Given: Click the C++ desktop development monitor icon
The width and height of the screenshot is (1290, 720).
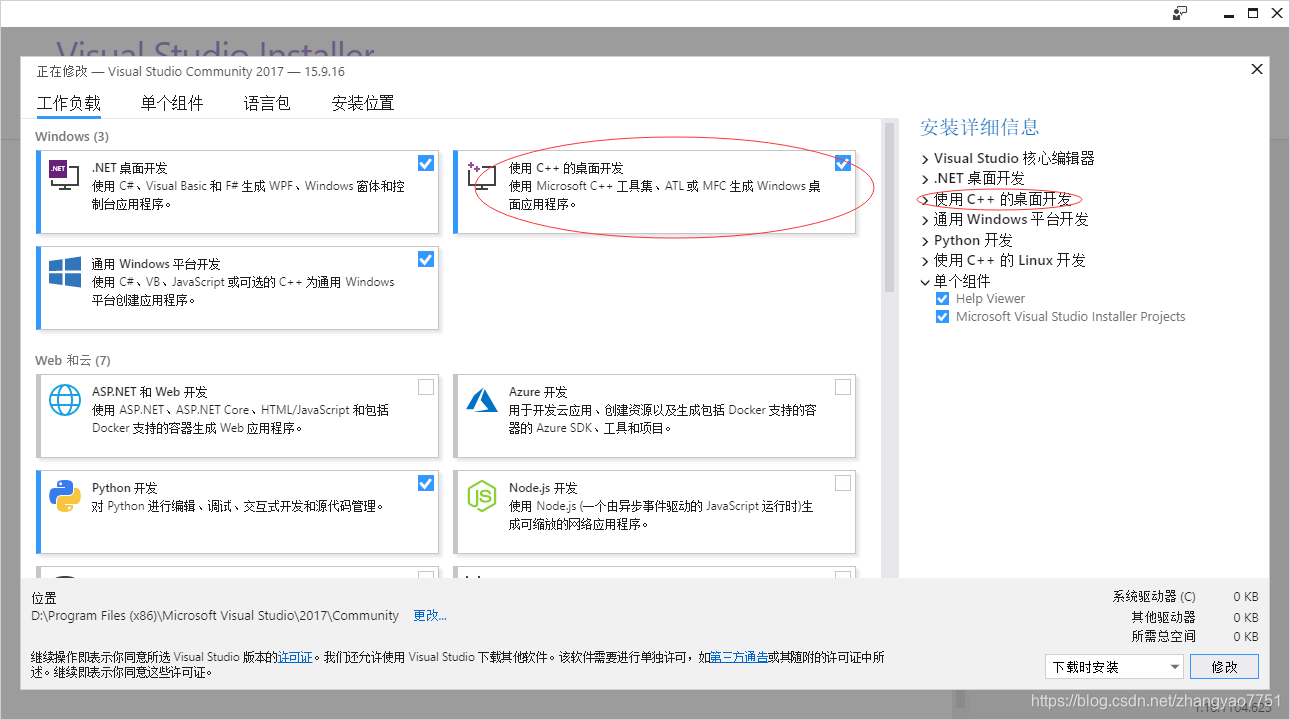Looking at the screenshot, I should (481, 176).
